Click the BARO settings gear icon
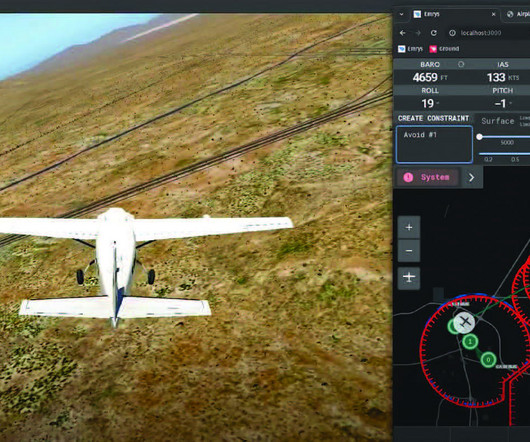The height and width of the screenshot is (442, 530). (461, 64)
